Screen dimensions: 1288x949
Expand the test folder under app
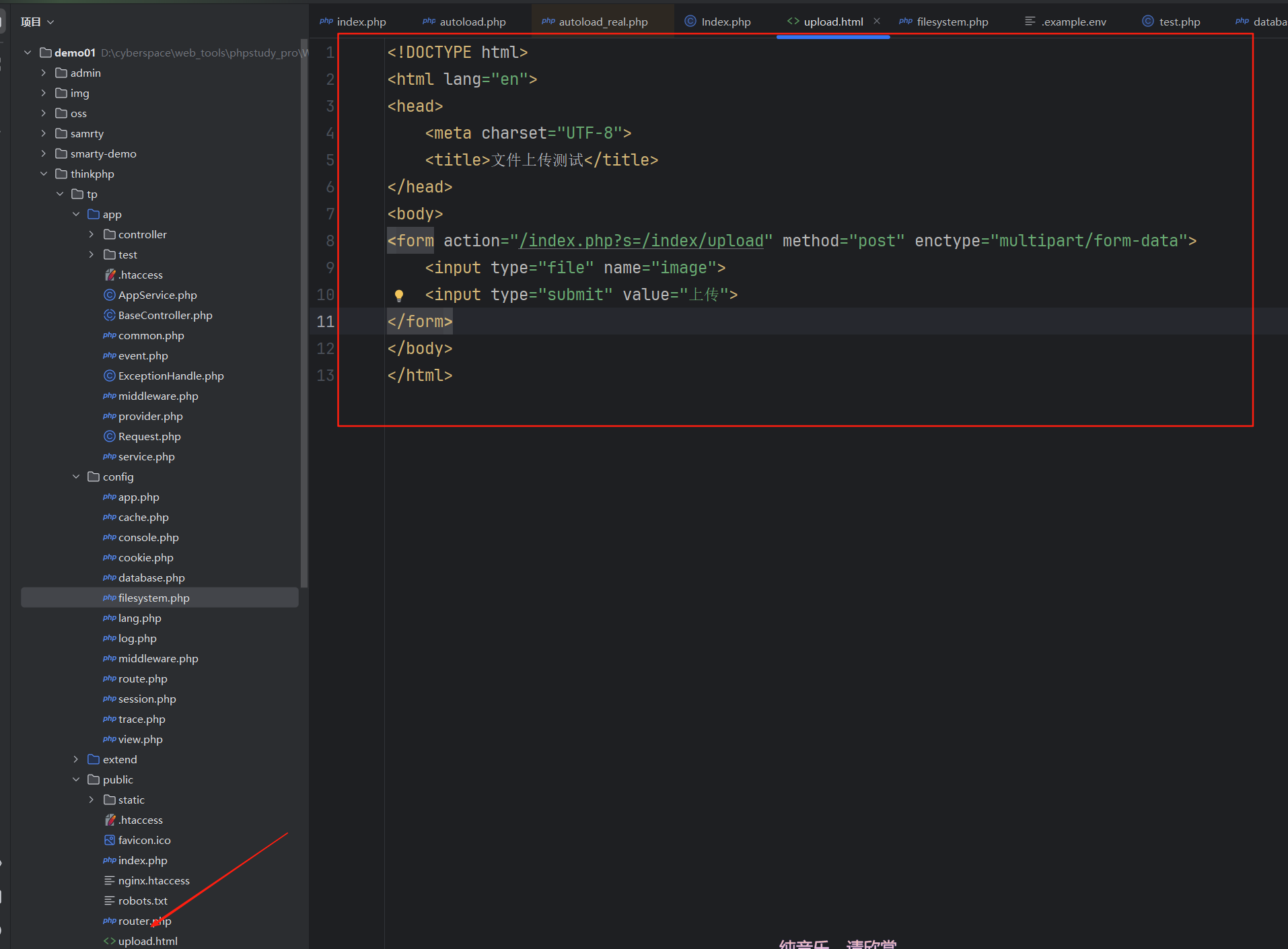coord(92,254)
